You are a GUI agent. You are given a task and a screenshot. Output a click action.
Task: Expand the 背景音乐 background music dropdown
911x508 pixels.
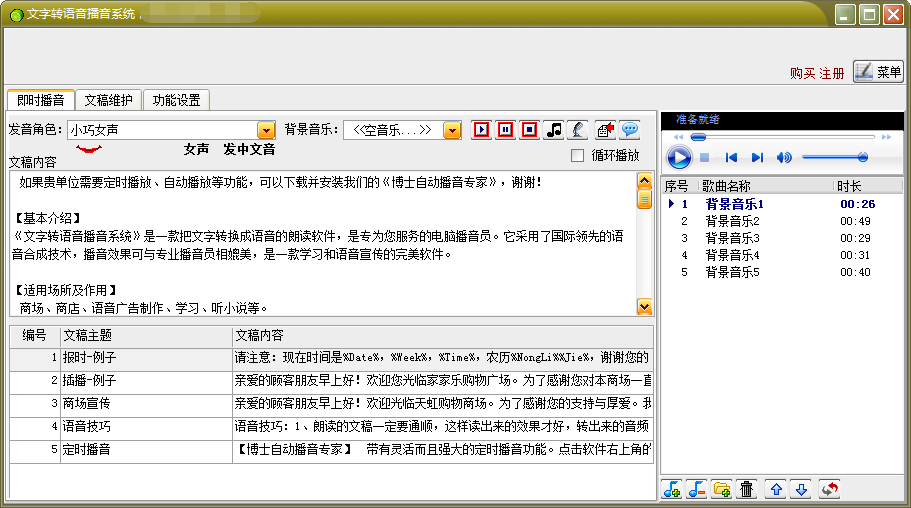[x=452, y=130]
